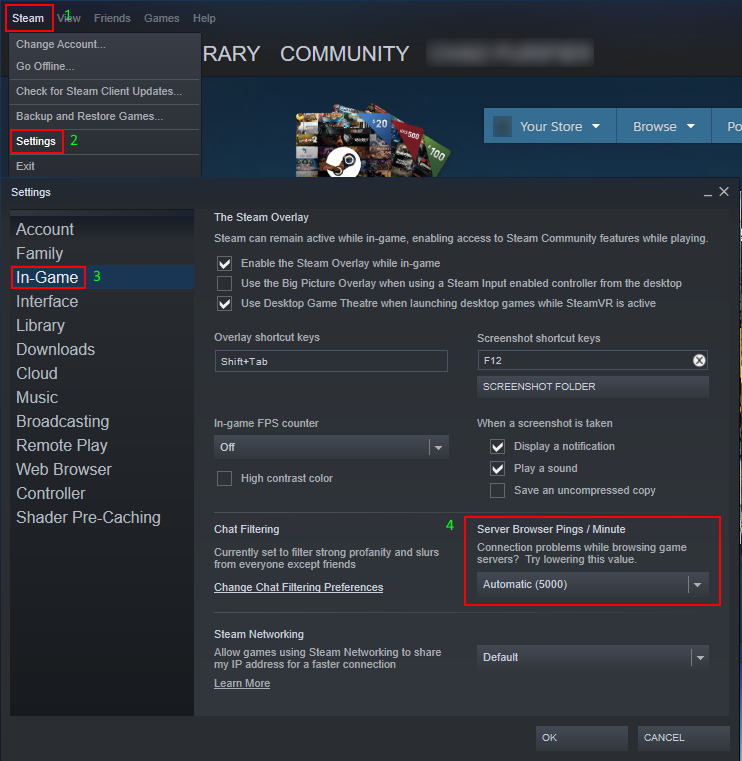
Task: Clear the F12 screenshot shortcut key
Action: pos(699,361)
